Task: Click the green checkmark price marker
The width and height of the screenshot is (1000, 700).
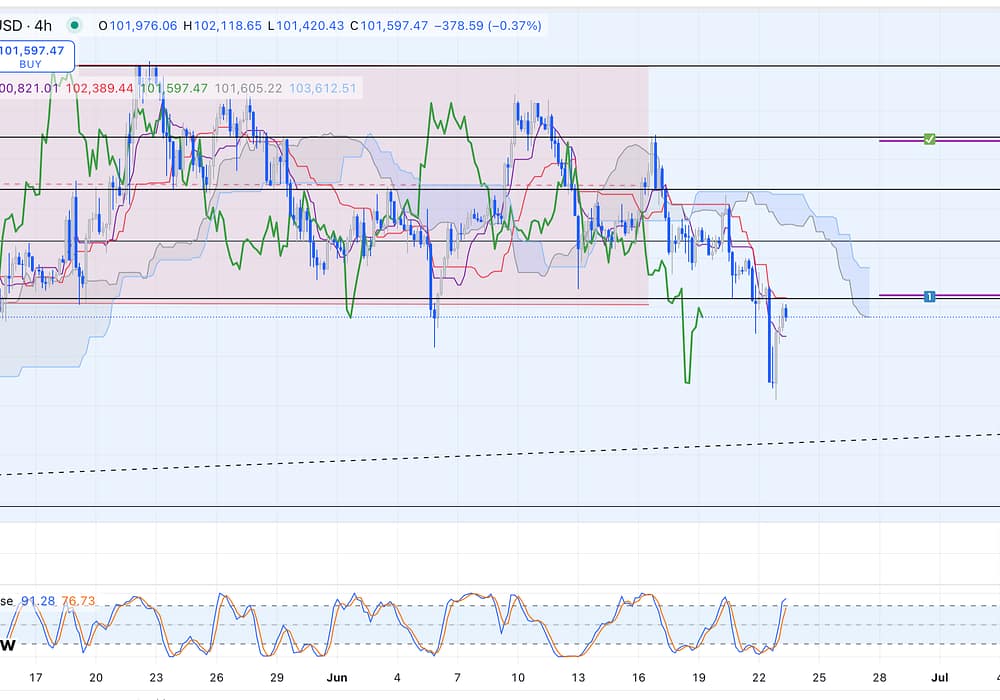Action: click(929, 139)
